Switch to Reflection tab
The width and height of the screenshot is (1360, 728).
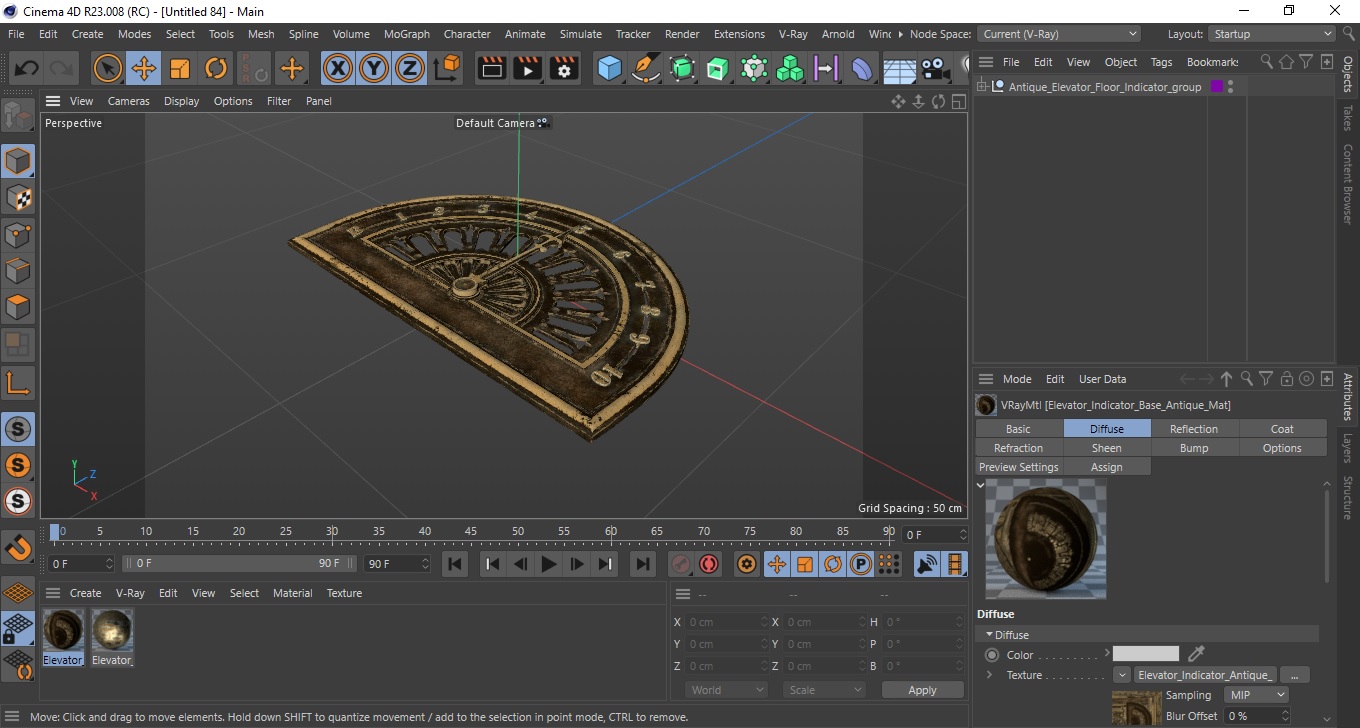[x=1194, y=429]
